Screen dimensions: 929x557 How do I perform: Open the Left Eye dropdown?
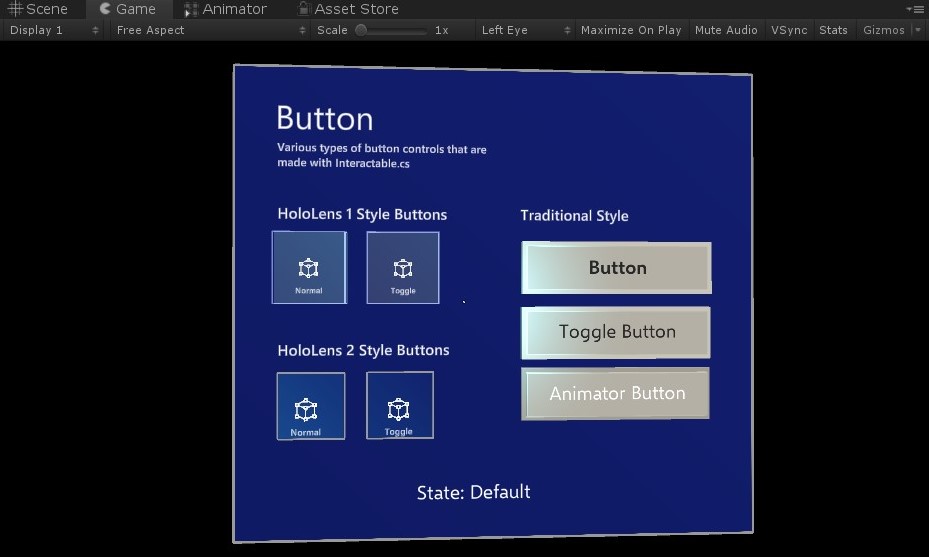[x=526, y=30]
